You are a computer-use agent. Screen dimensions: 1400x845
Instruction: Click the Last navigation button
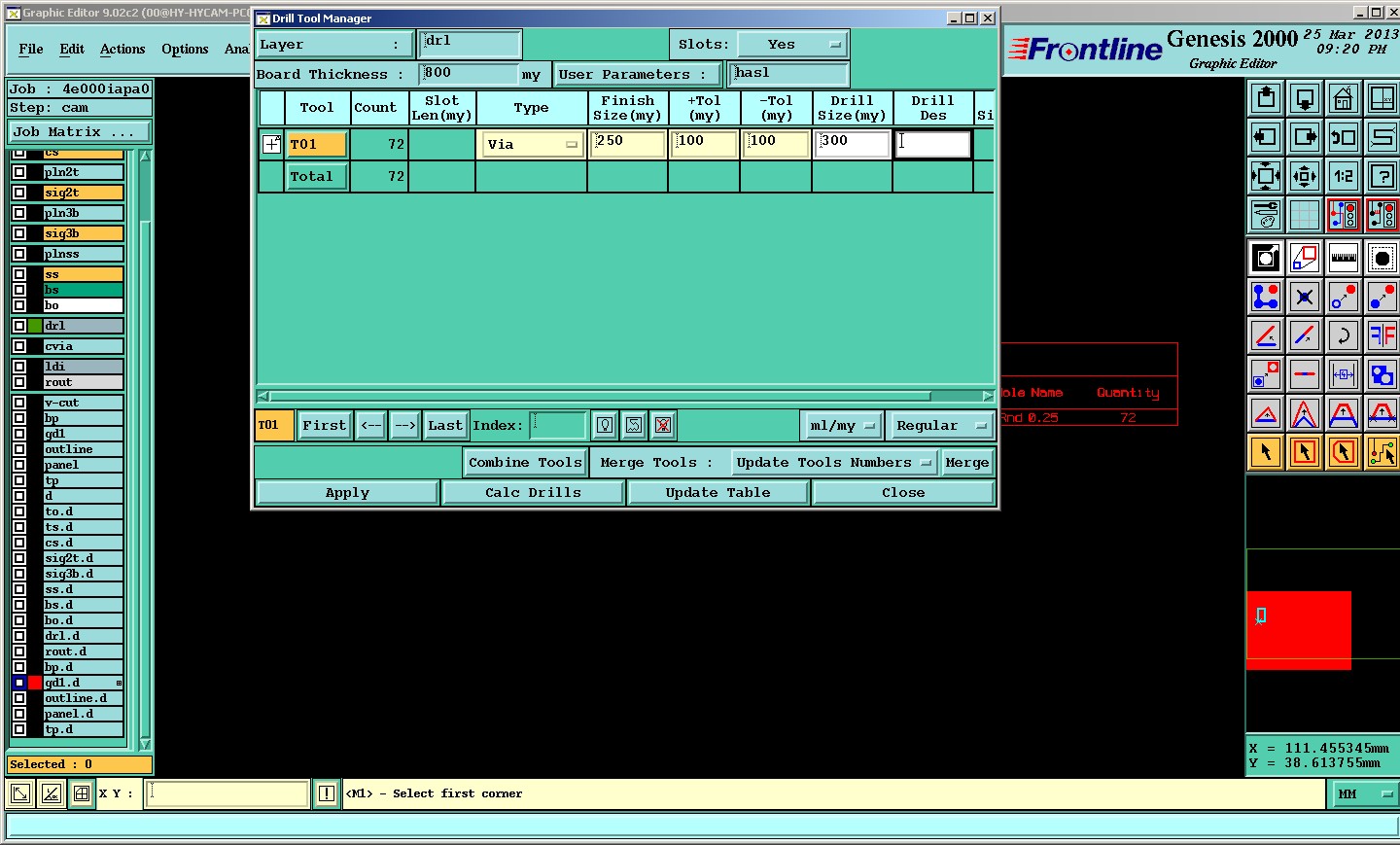[445, 425]
